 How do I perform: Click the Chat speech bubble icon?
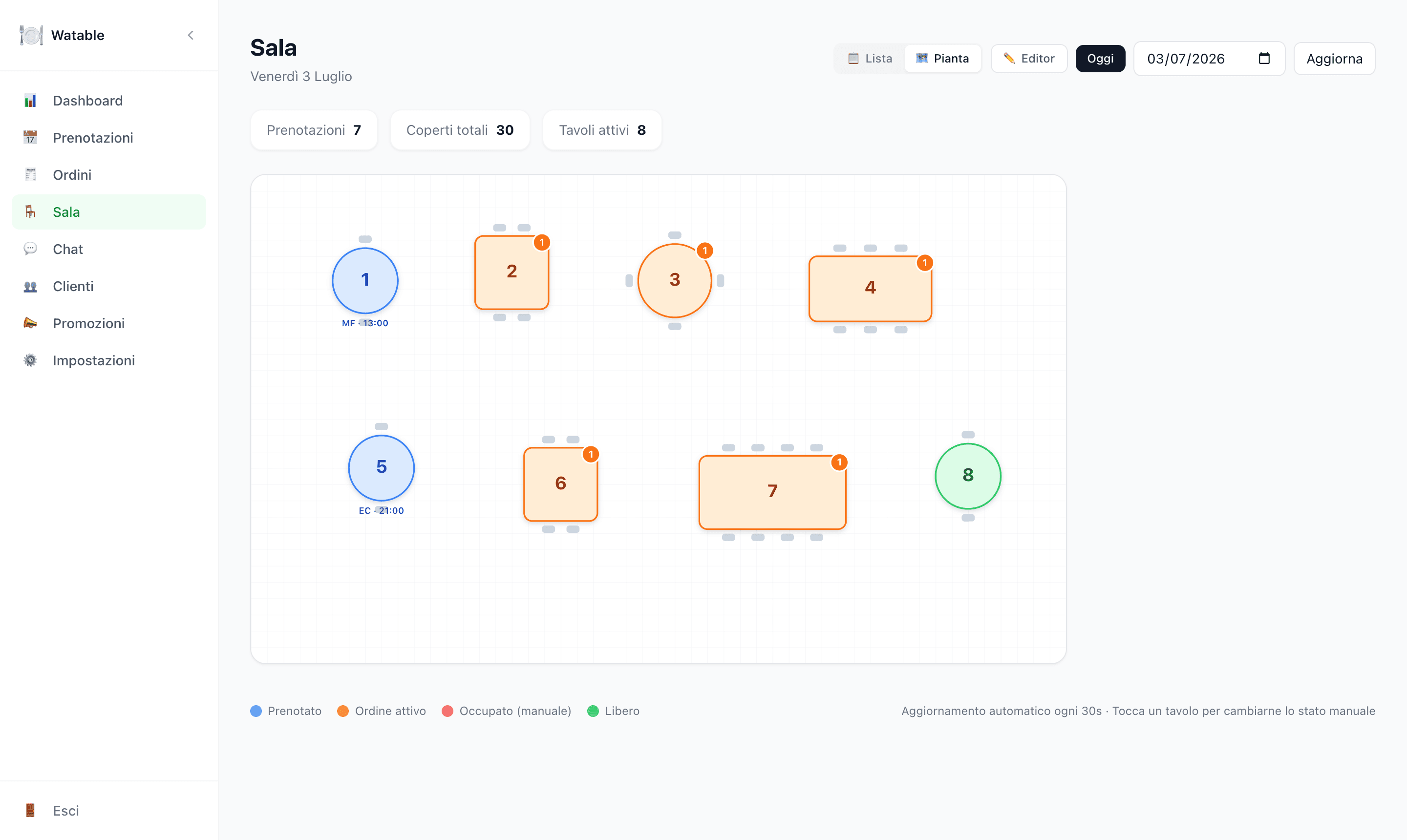click(30, 249)
